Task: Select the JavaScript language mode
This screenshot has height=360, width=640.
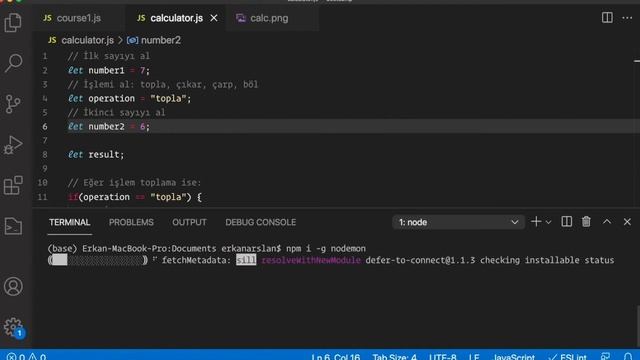Action: pyautogui.click(x=513, y=356)
